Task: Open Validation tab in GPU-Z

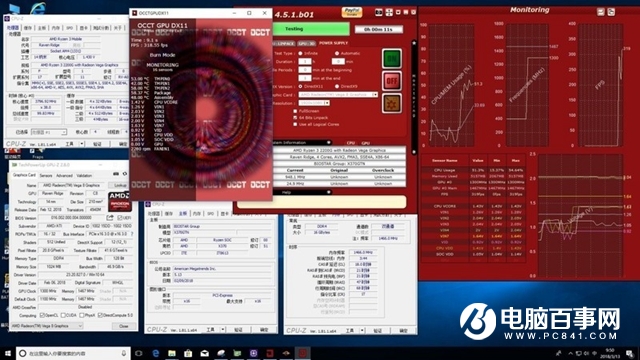Action: point(84,176)
